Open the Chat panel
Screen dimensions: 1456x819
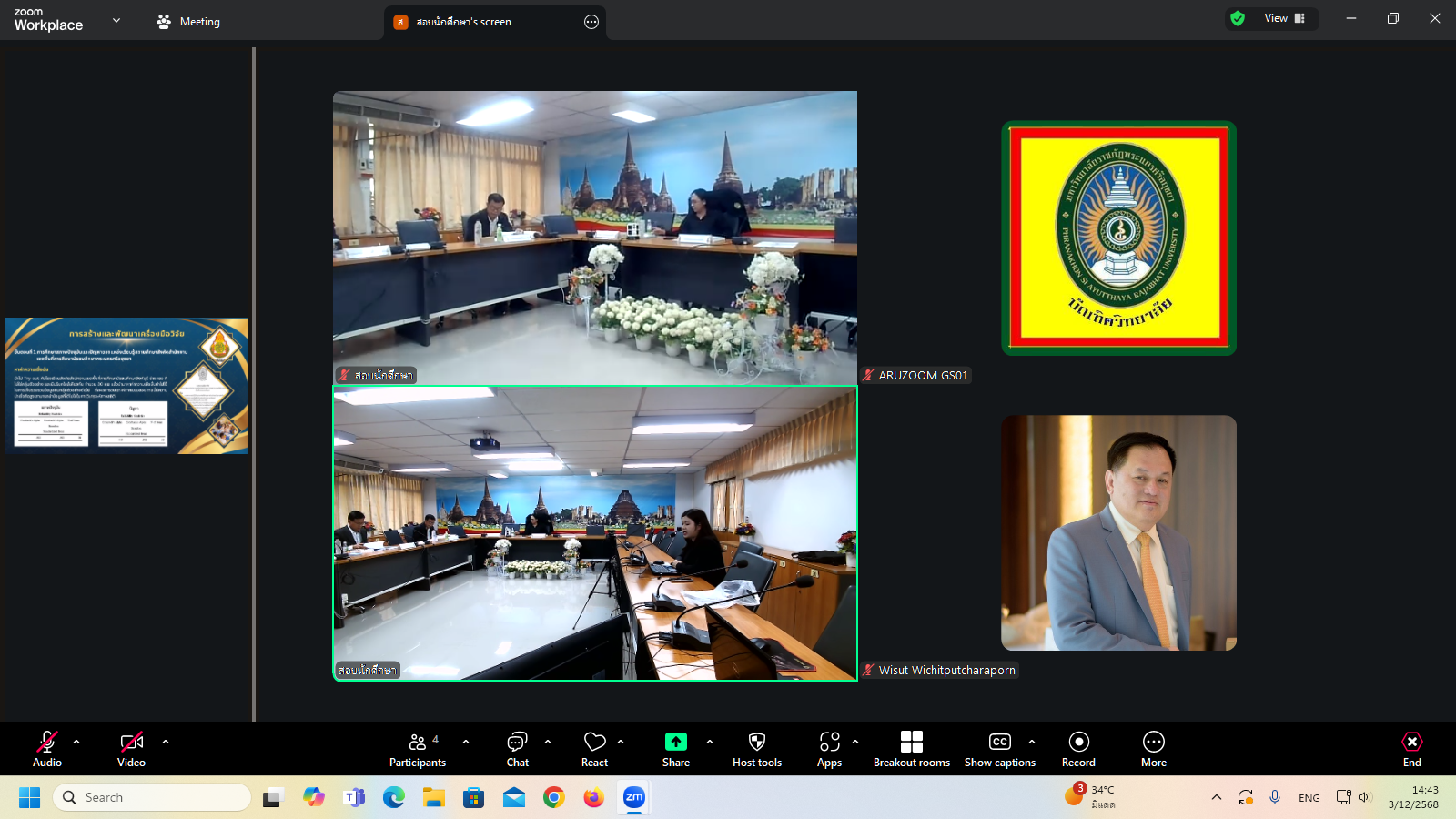[517, 749]
